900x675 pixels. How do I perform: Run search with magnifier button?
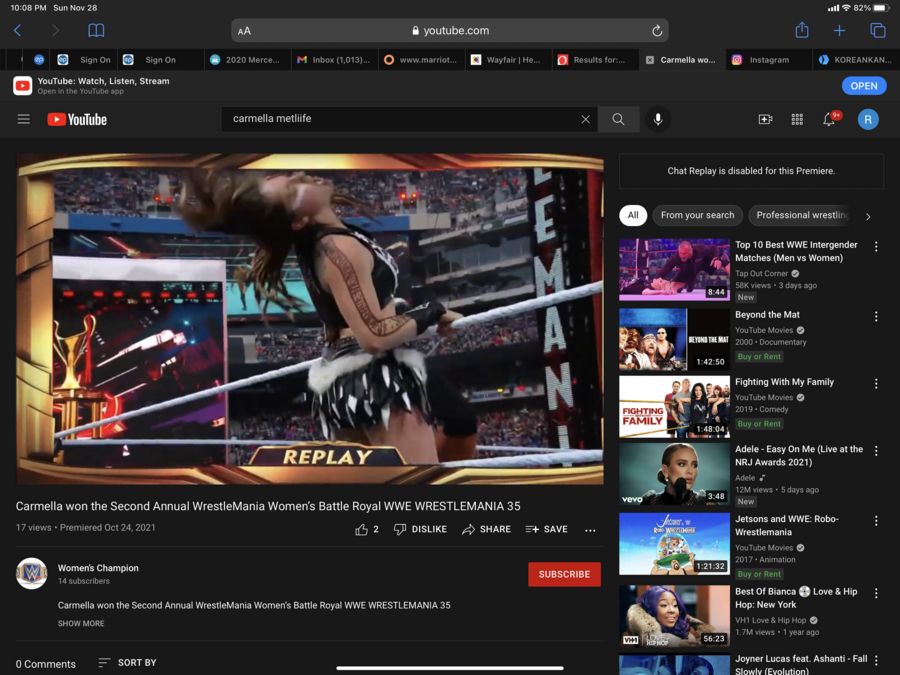pos(618,119)
